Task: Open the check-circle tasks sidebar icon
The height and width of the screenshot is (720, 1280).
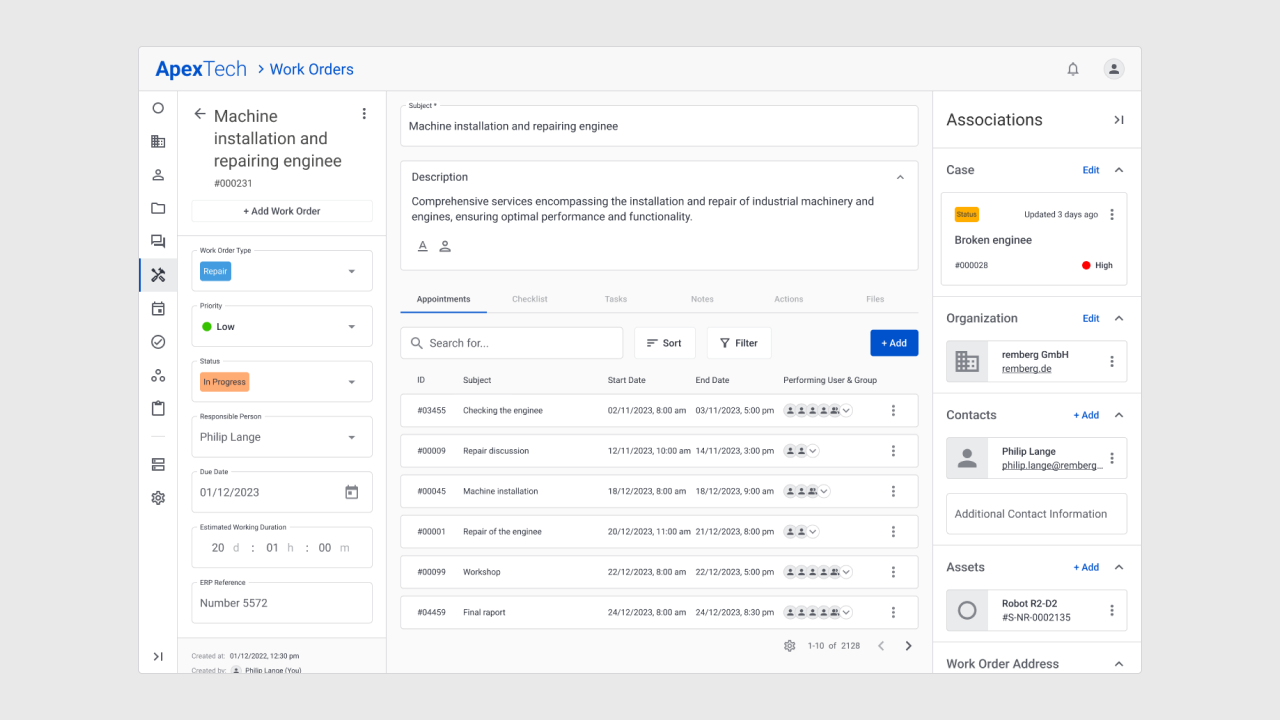Action: (x=158, y=342)
